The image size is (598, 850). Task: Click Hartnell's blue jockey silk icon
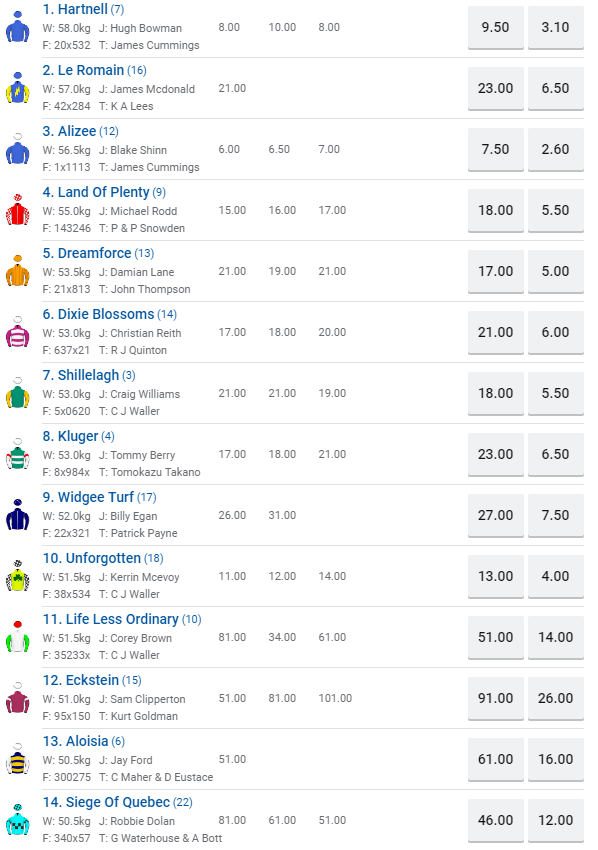tap(17, 27)
